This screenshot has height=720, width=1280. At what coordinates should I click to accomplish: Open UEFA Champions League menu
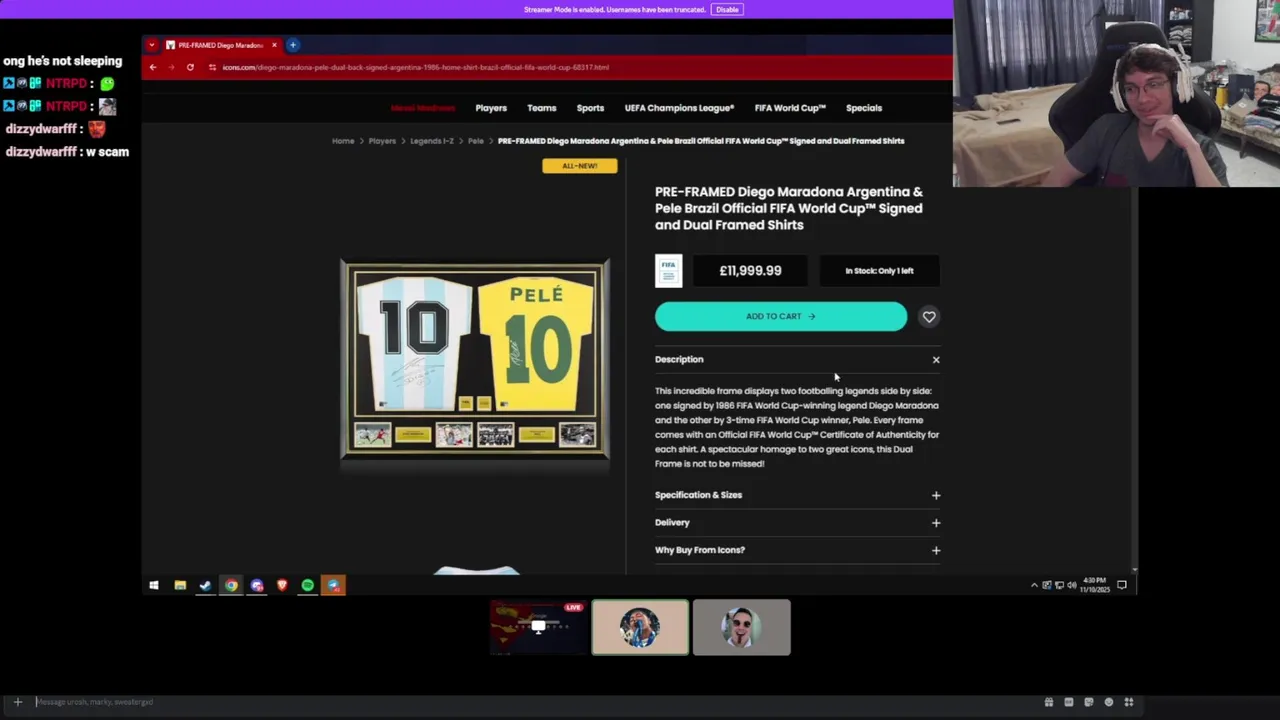click(x=679, y=108)
